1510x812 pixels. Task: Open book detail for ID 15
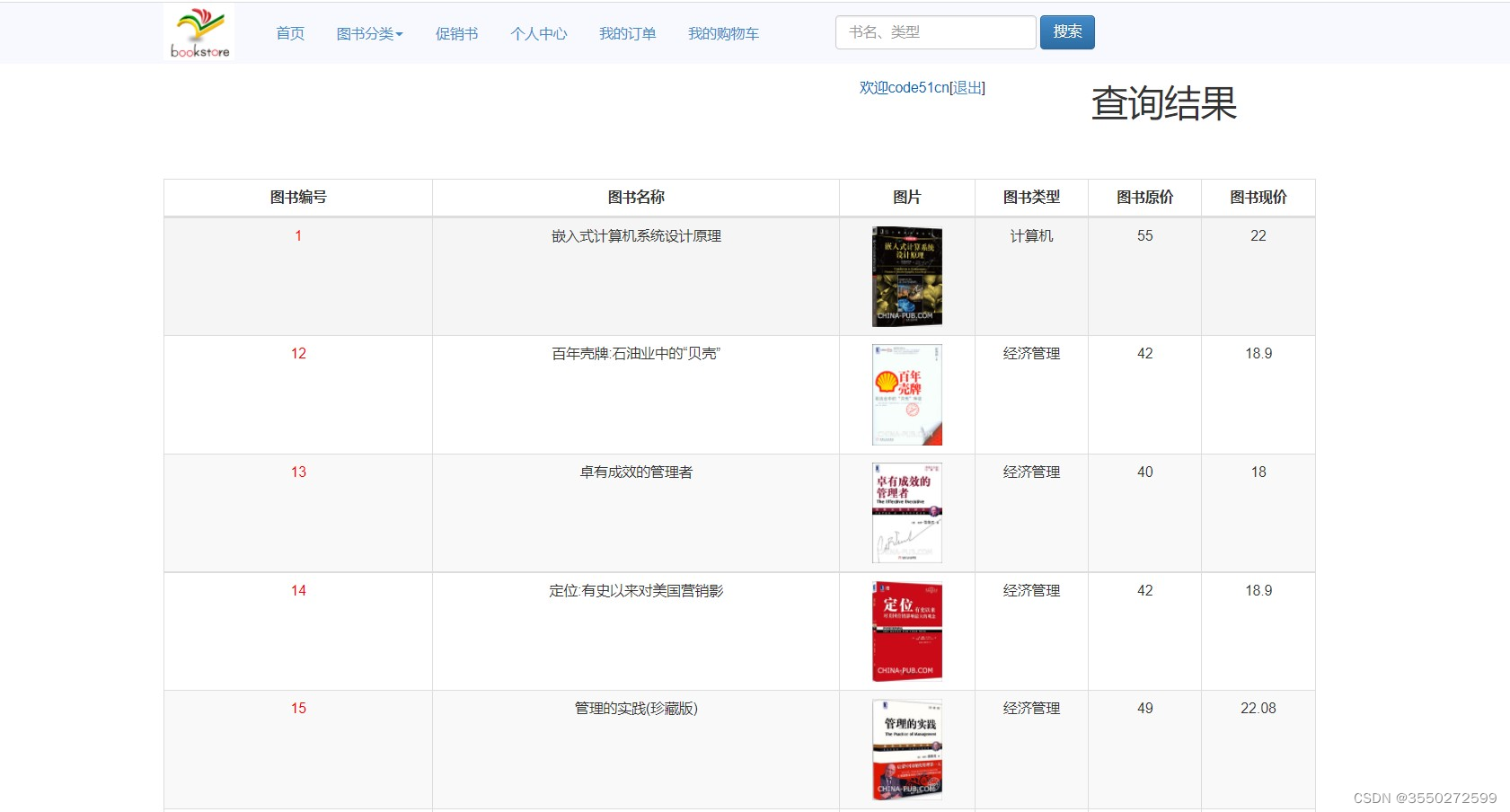tap(297, 708)
